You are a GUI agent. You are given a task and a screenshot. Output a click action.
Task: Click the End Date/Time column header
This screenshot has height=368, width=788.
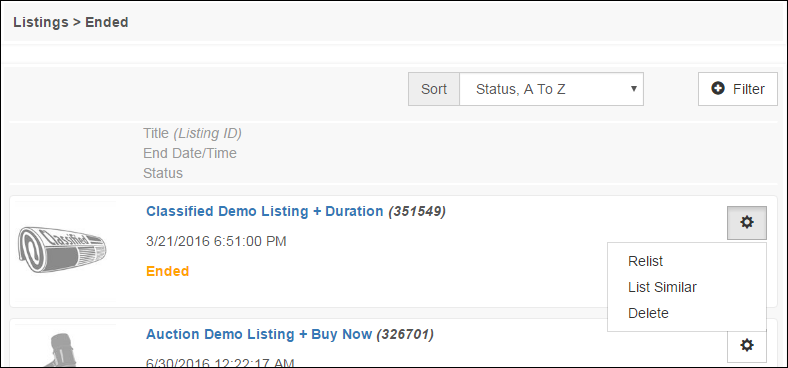tap(190, 153)
